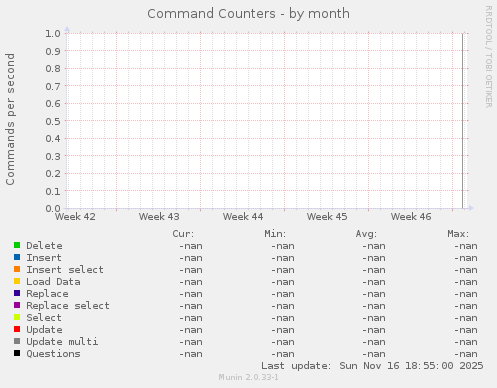Click the vertical gray marker line in graph
The height and width of the screenshot is (388, 497).
coord(462,121)
